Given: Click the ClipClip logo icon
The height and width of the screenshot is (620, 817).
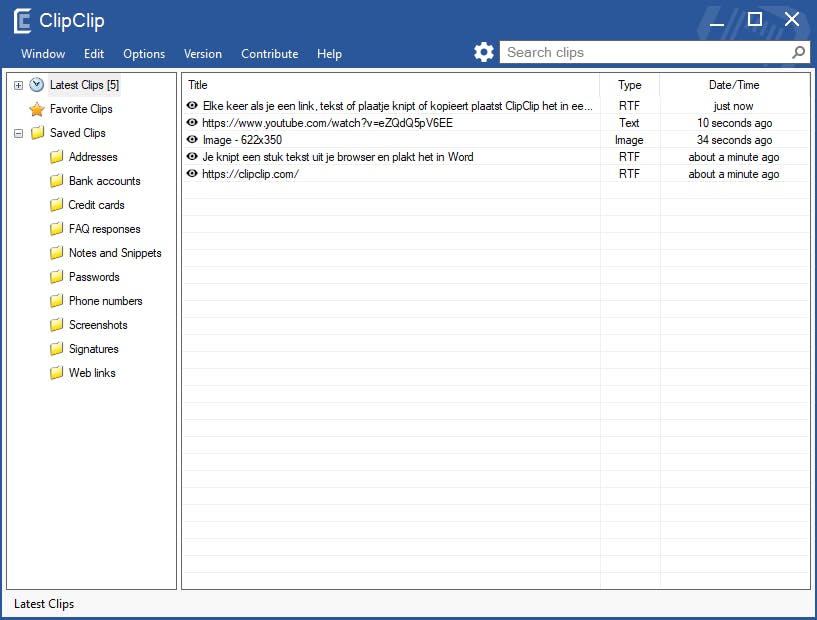Looking at the screenshot, I should tap(22, 21).
